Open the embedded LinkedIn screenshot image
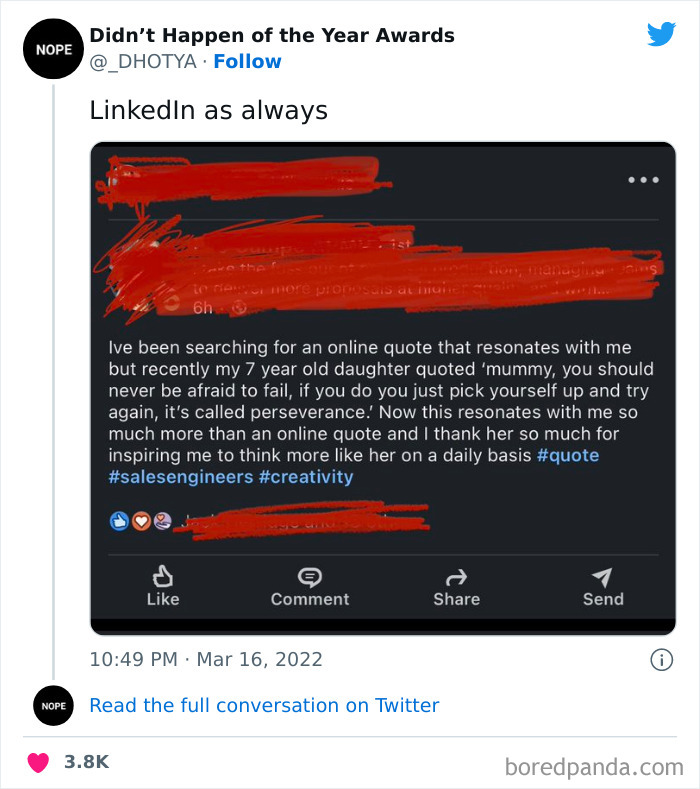Viewport: 700px width, 789px height. pyautogui.click(x=383, y=388)
